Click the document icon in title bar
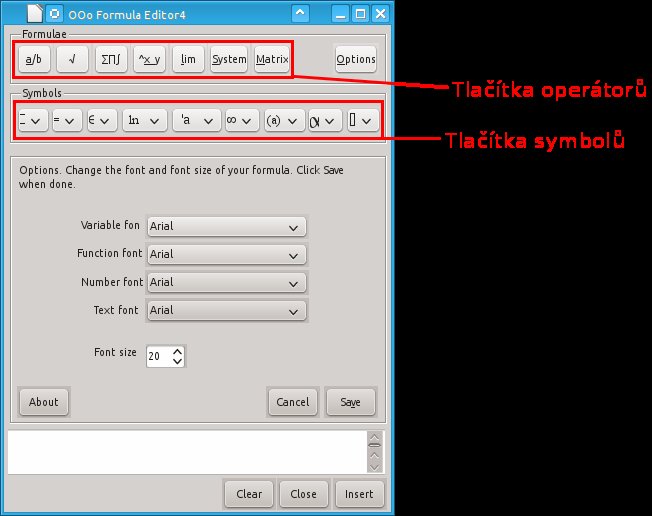Image resolution: width=652 pixels, height=516 pixels. (x=35, y=13)
